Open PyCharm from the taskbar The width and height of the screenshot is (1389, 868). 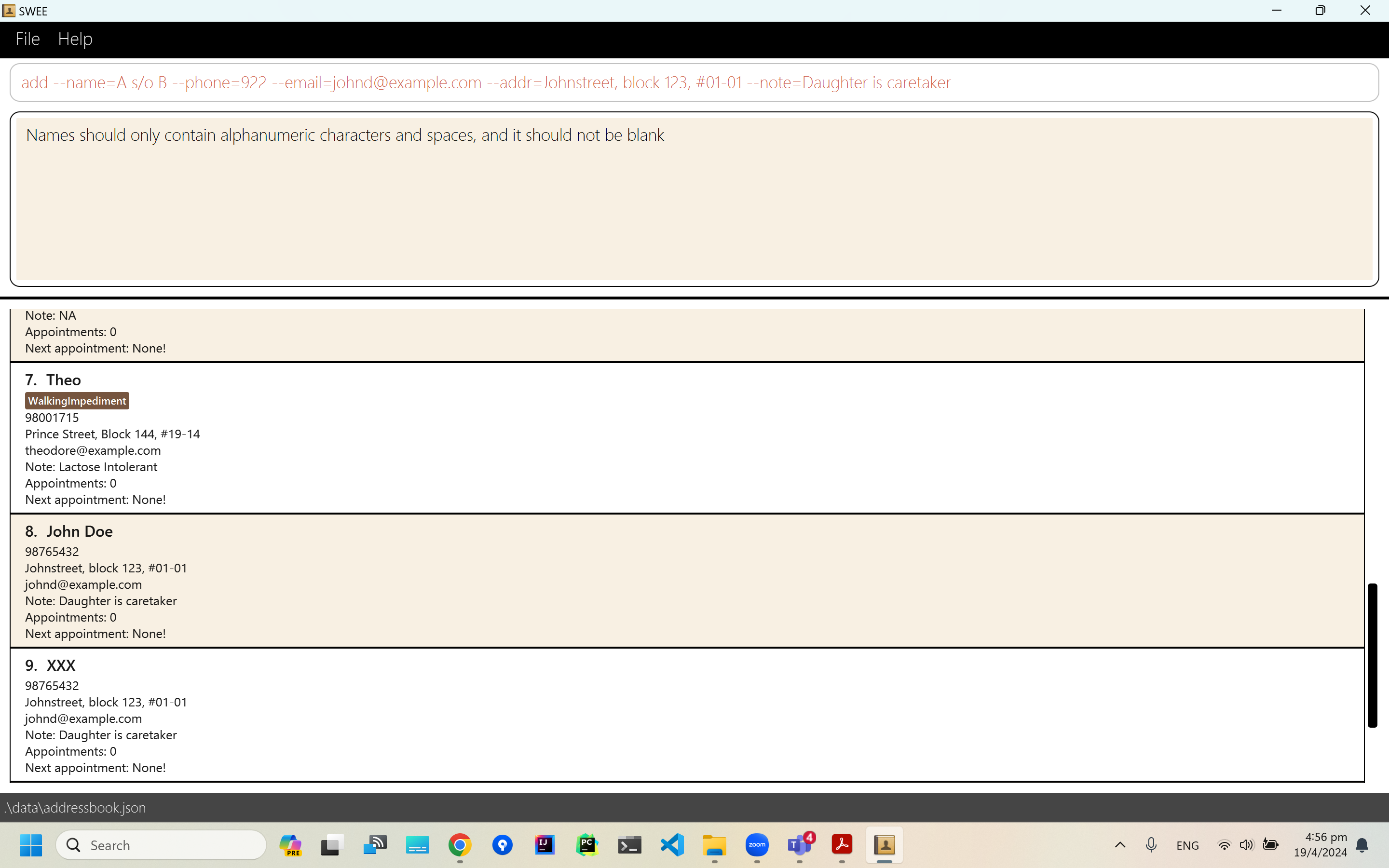tap(586, 845)
